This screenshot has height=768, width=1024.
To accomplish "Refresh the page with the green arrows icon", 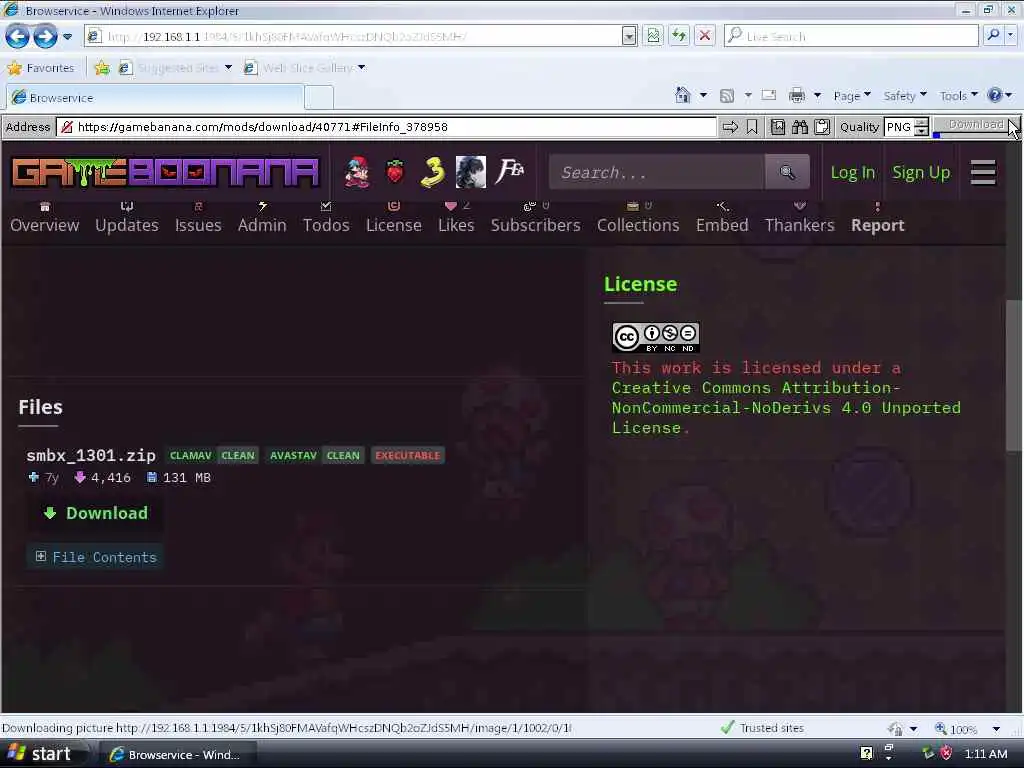I will pyautogui.click(x=679, y=36).
